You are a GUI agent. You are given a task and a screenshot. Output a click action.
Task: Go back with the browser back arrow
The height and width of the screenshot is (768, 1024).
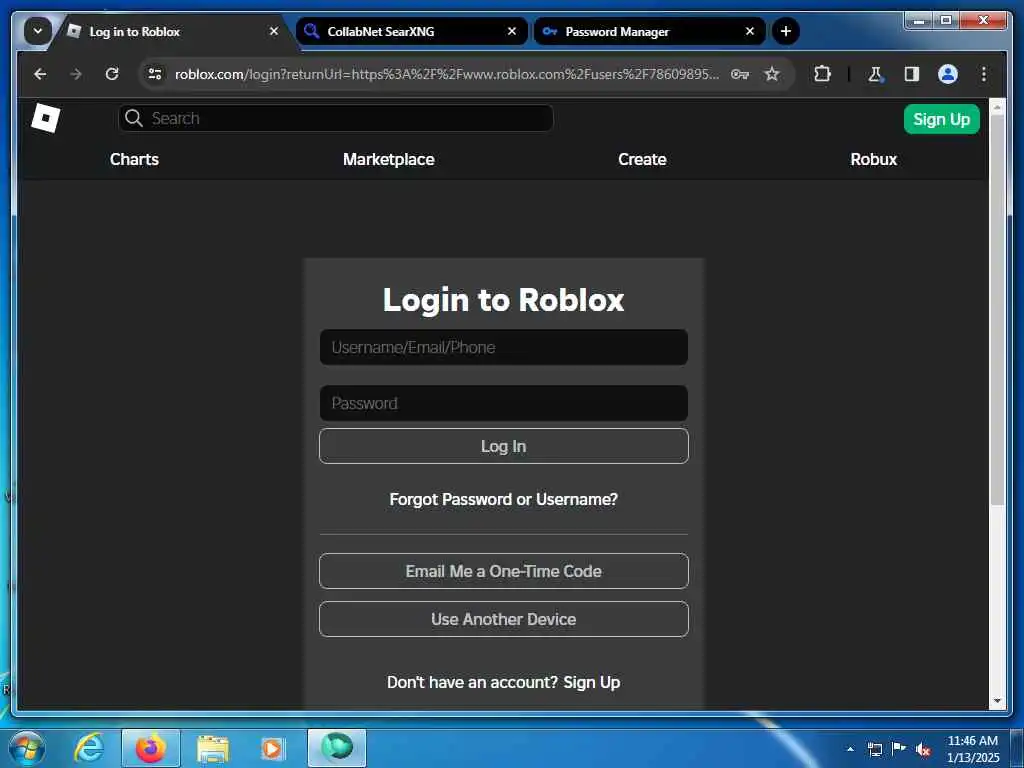click(40, 74)
